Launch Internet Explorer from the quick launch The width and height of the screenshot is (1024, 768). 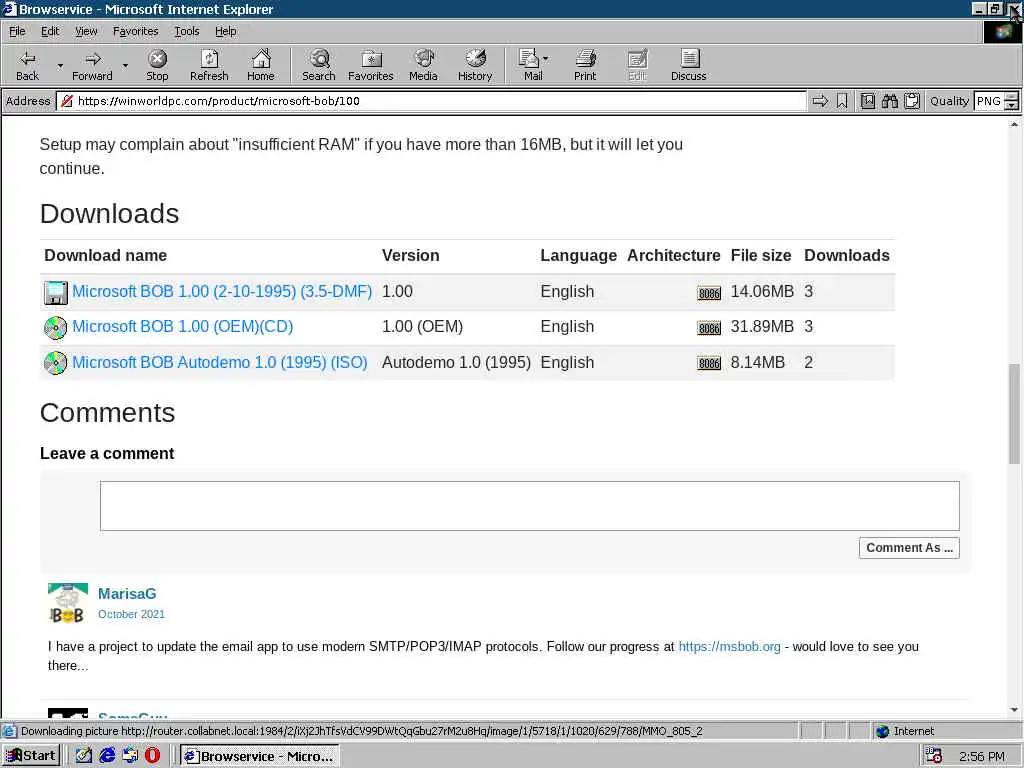pyautogui.click(x=107, y=756)
